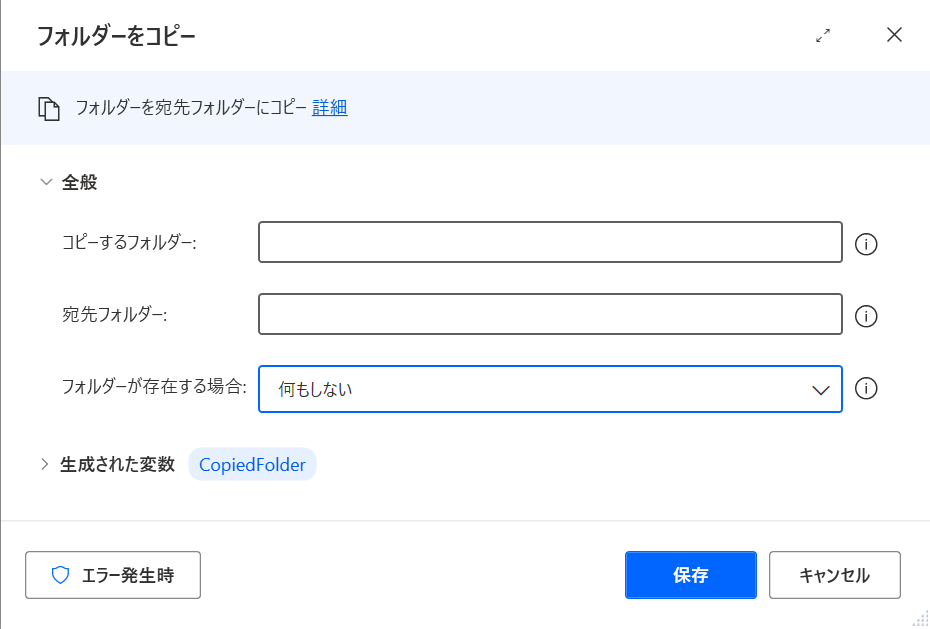Viewport: 930px width, 629px height.
Task: Click the shield icon on エラー発生時
Action: 60,575
